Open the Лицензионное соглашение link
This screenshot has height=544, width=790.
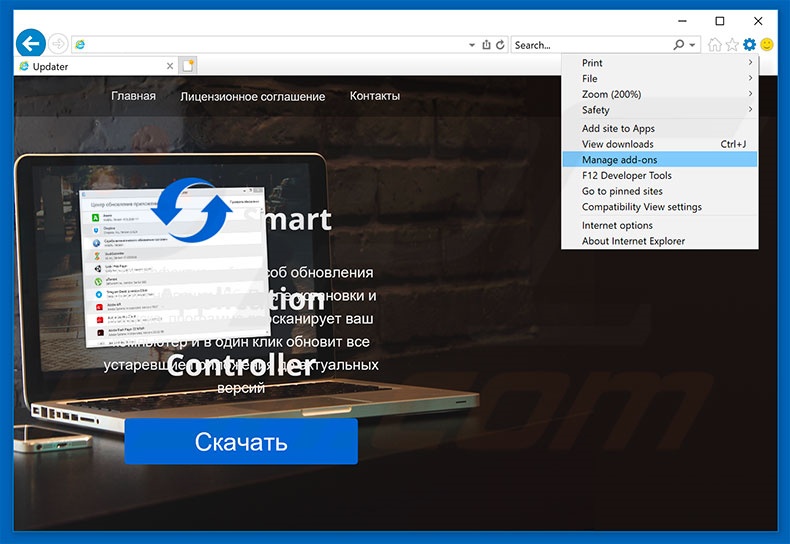(x=252, y=97)
